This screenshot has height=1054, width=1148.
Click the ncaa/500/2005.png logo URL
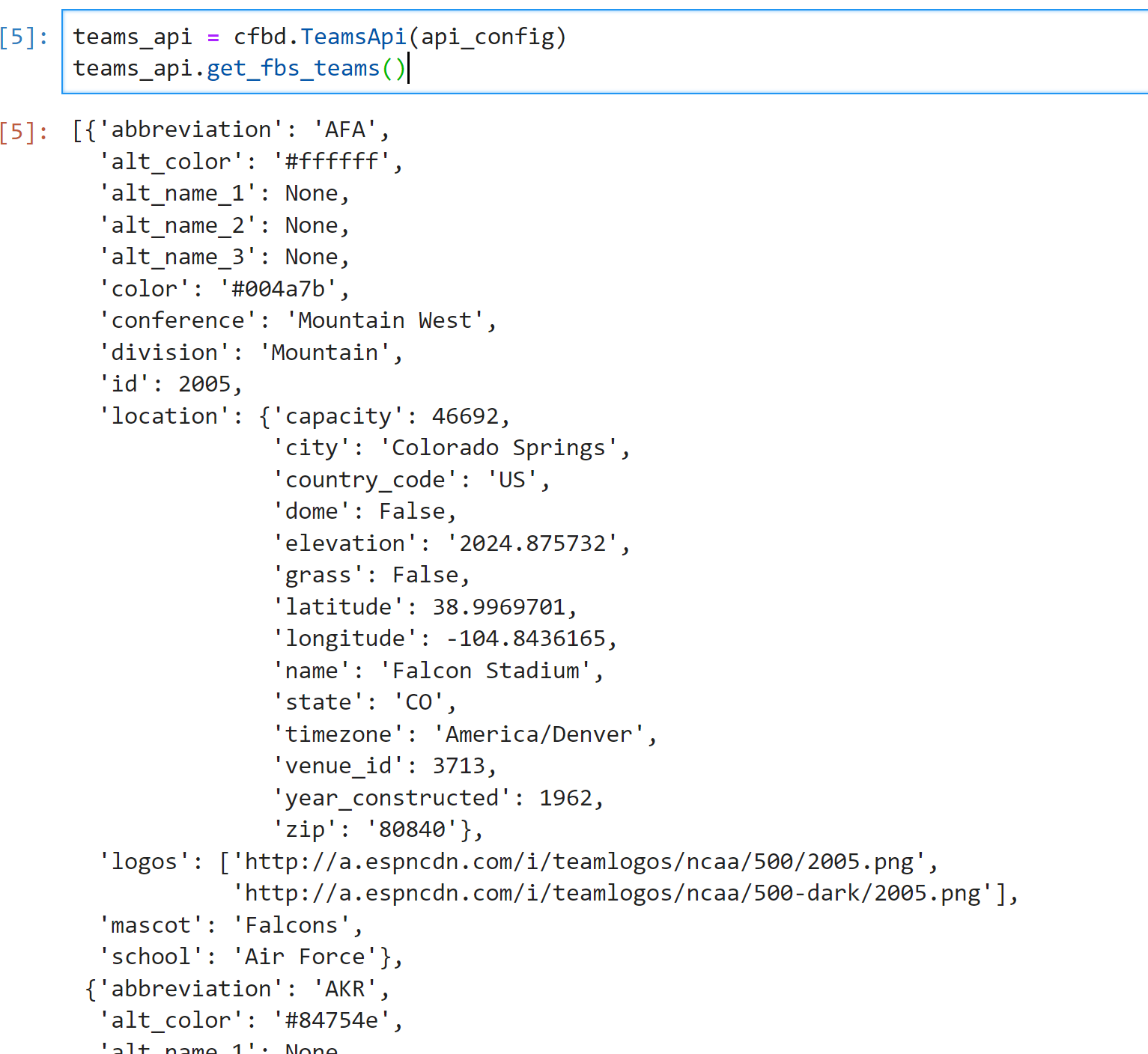click(x=579, y=862)
